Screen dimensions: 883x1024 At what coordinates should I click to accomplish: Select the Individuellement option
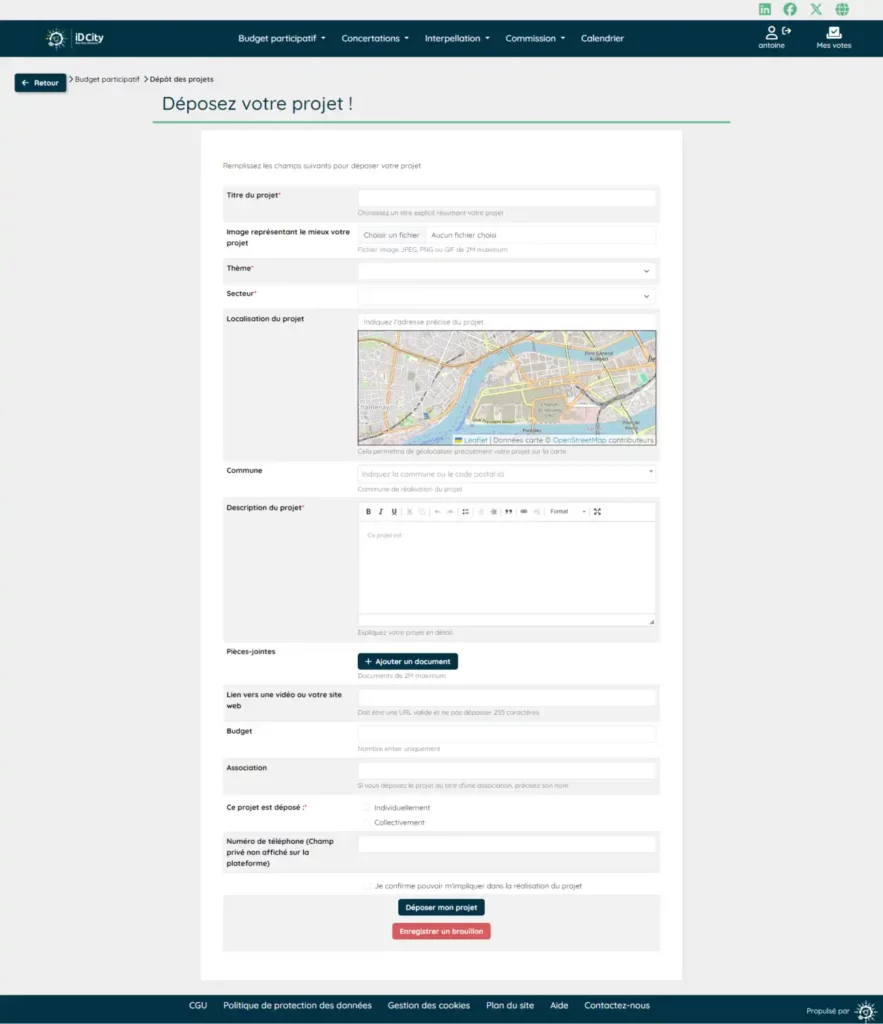[367, 808]
